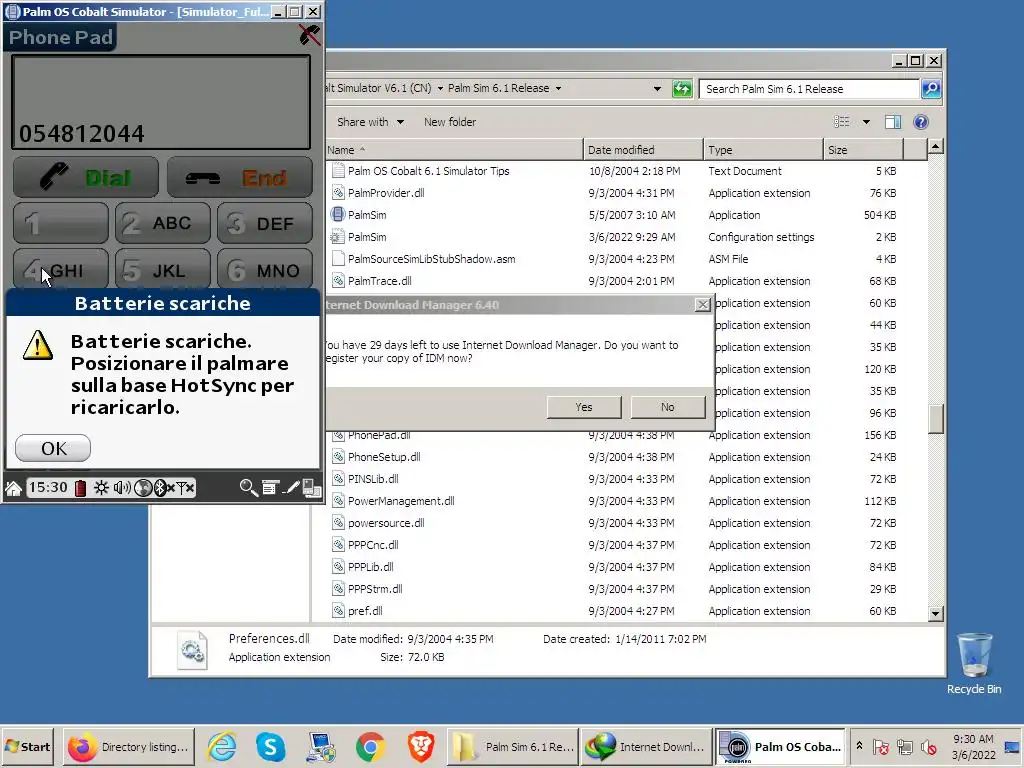The height and width of the screenshot is (768, 1024).
Task: Open the view options dropdown arrow in Explorer
Action: (x=866, y=122)
